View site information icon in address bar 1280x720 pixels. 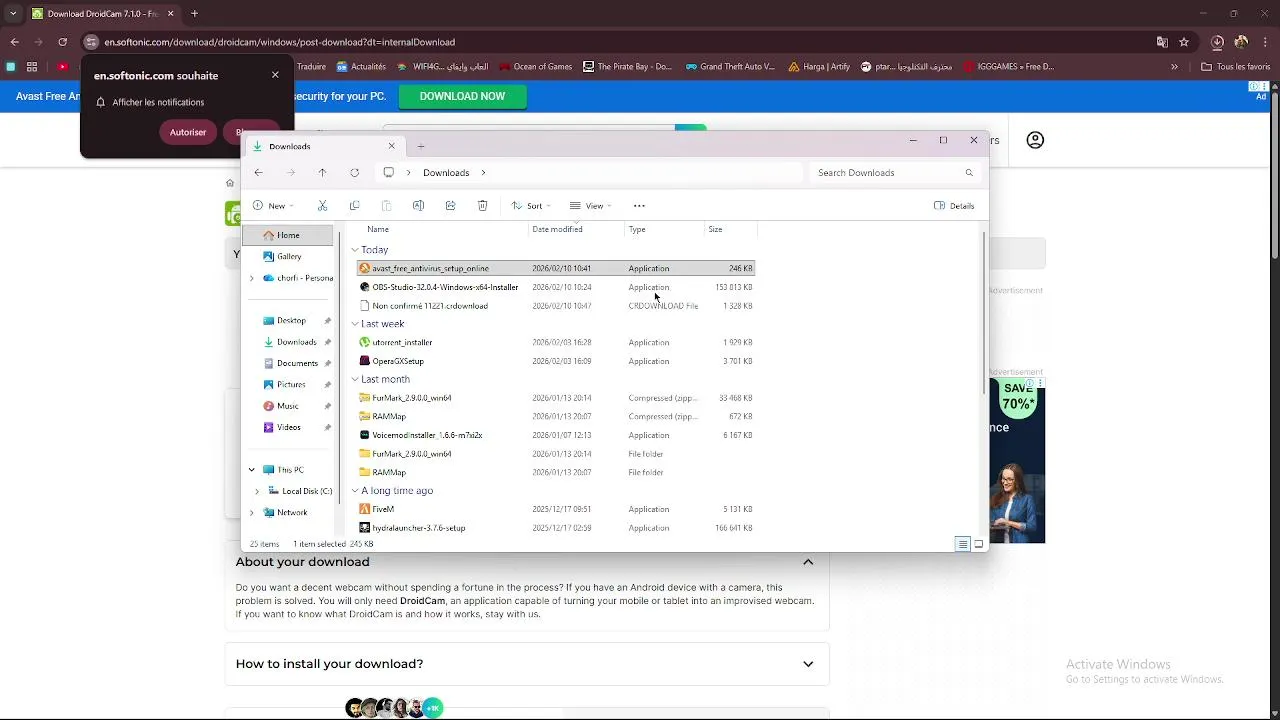point(91,42)
